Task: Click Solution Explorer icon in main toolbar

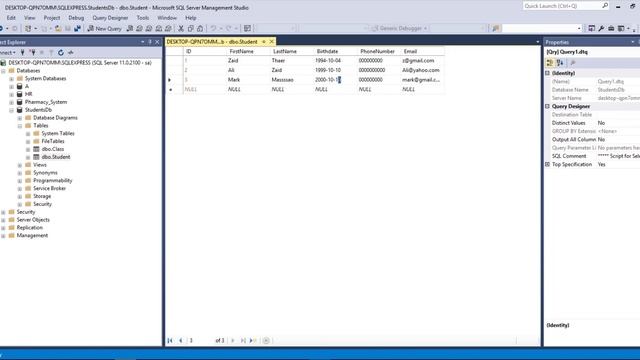Action: [x=591, y=28]
